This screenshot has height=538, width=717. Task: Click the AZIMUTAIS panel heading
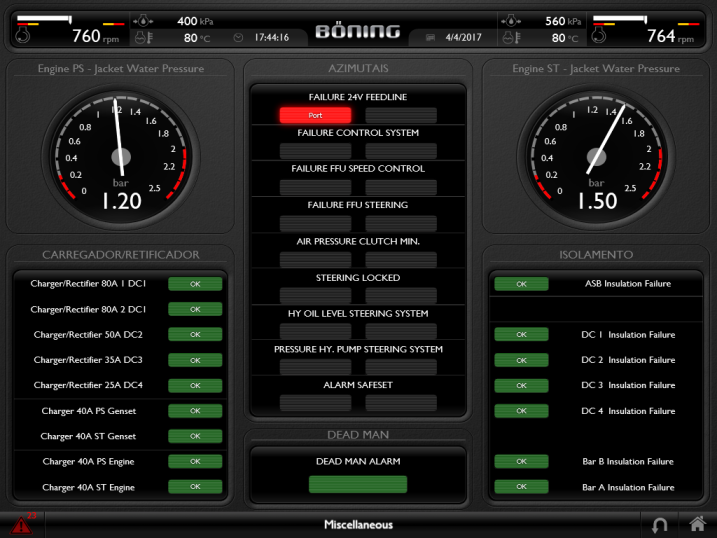[x=358, y=69]
